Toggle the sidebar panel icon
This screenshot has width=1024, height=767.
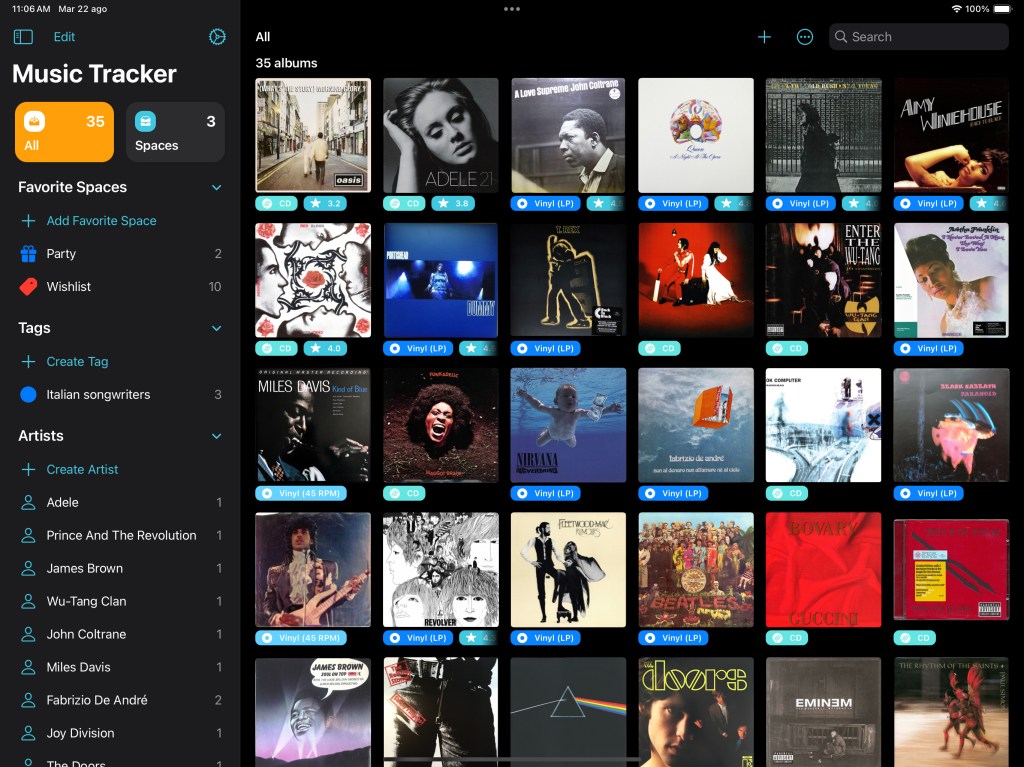[24, 37]
